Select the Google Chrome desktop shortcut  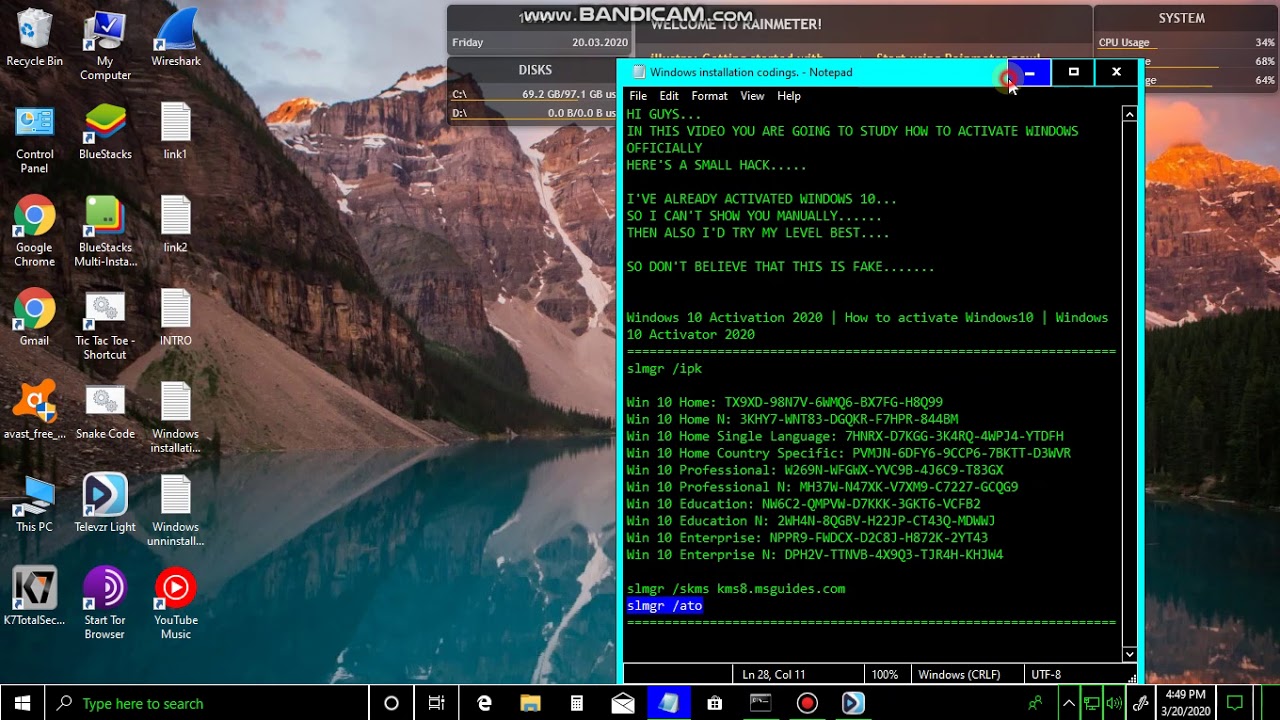[x=34, y=232]
